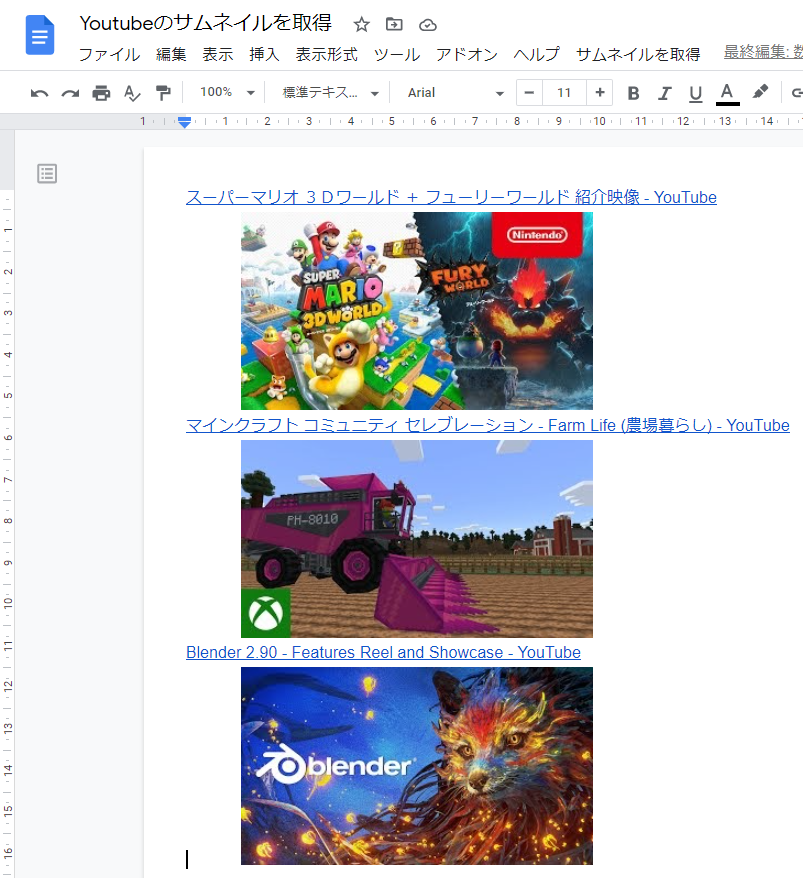The image size is (803, 878).
Task: Click the move-to-folder icon
Action: [x=394, y=24]
